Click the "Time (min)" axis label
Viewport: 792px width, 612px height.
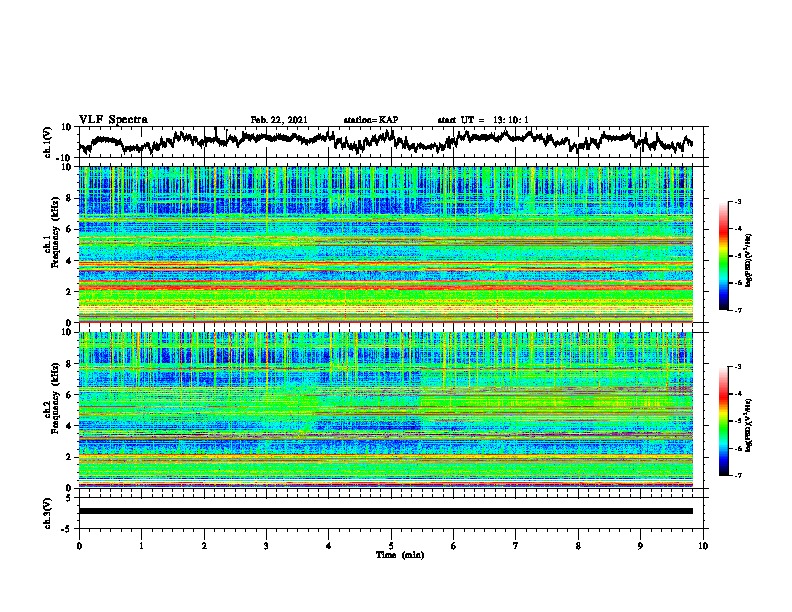(x=400, y=555)
